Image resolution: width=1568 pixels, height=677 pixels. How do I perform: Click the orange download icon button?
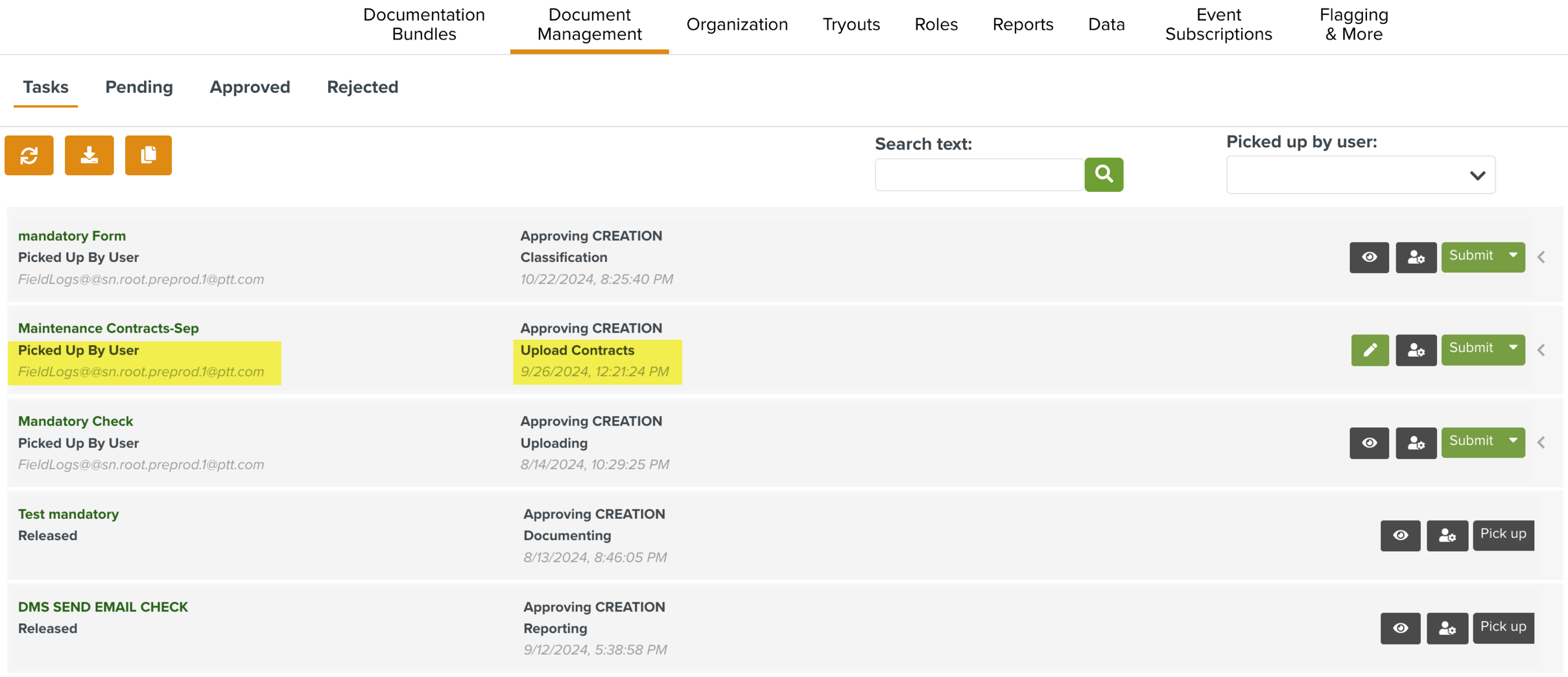click(89, 156)
